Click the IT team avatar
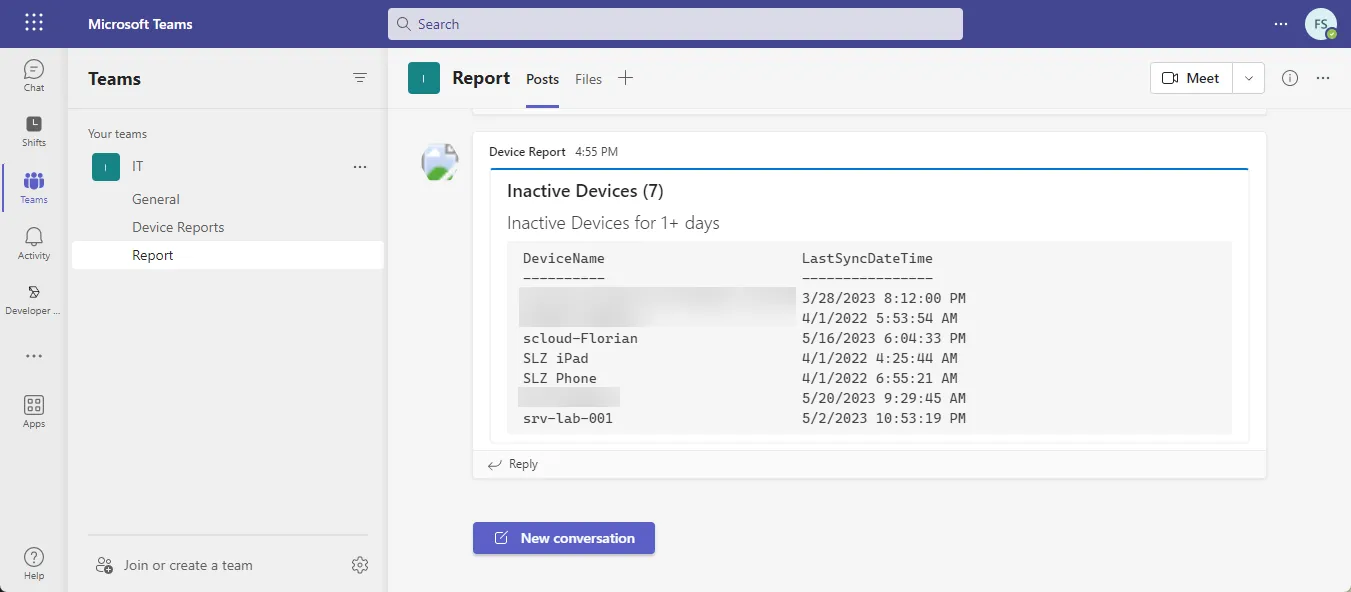Image resolution: width=1351 pixels, height=592 pixels. (x=106, y=167)
